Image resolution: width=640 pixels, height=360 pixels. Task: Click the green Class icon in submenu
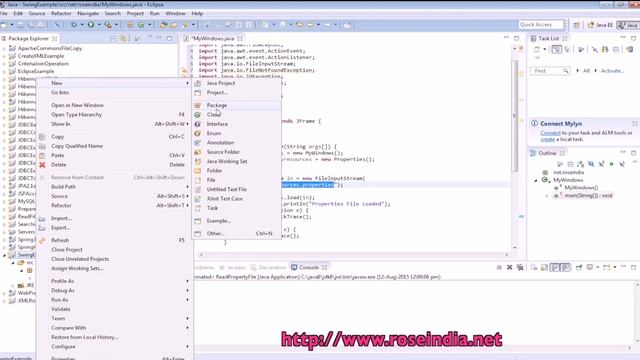coord(198,115)
